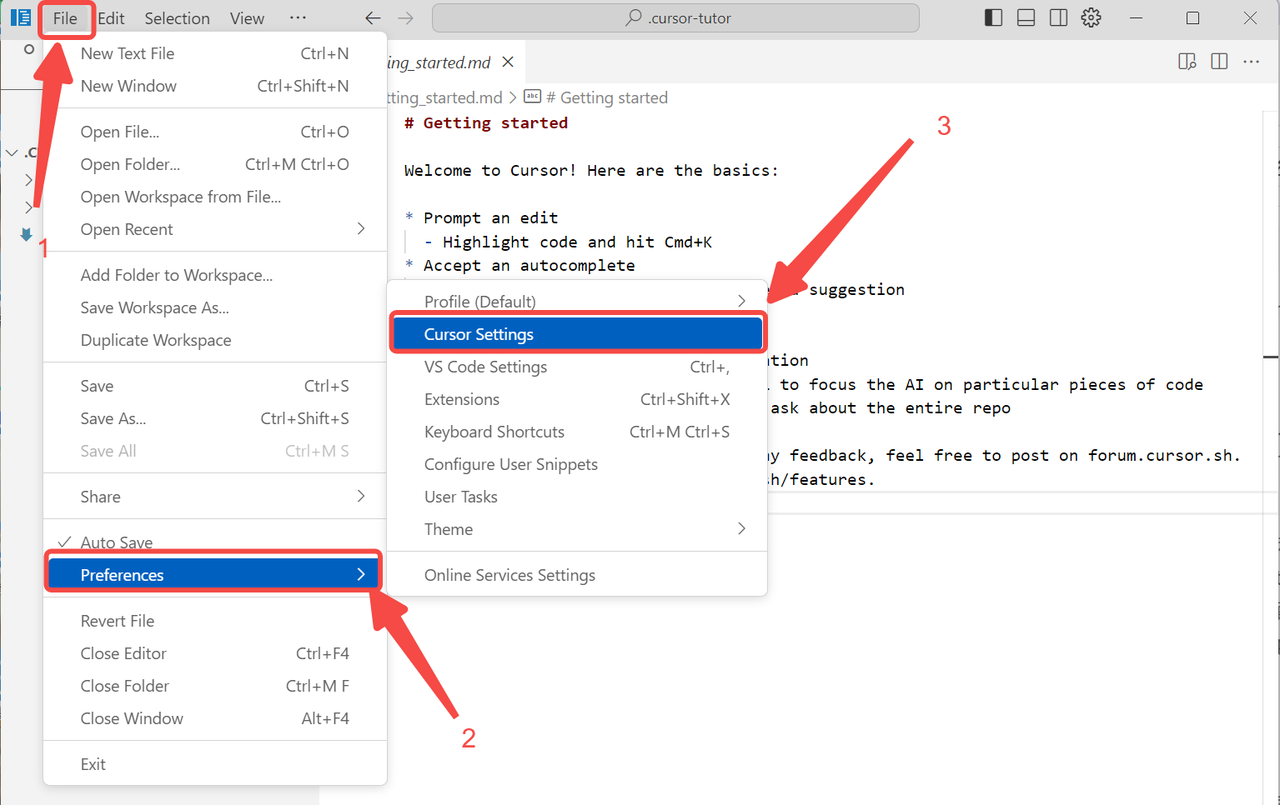Open Online Services Settings
1280x805 pixels.
point(577,575)
